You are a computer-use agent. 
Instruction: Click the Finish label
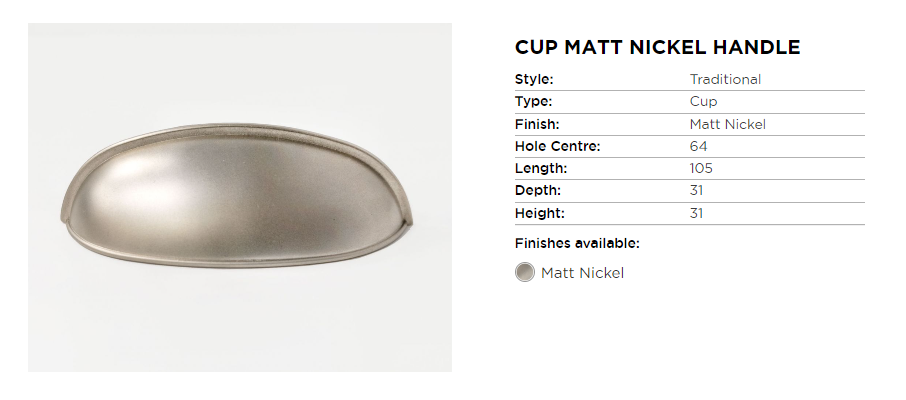coord(536,125)
